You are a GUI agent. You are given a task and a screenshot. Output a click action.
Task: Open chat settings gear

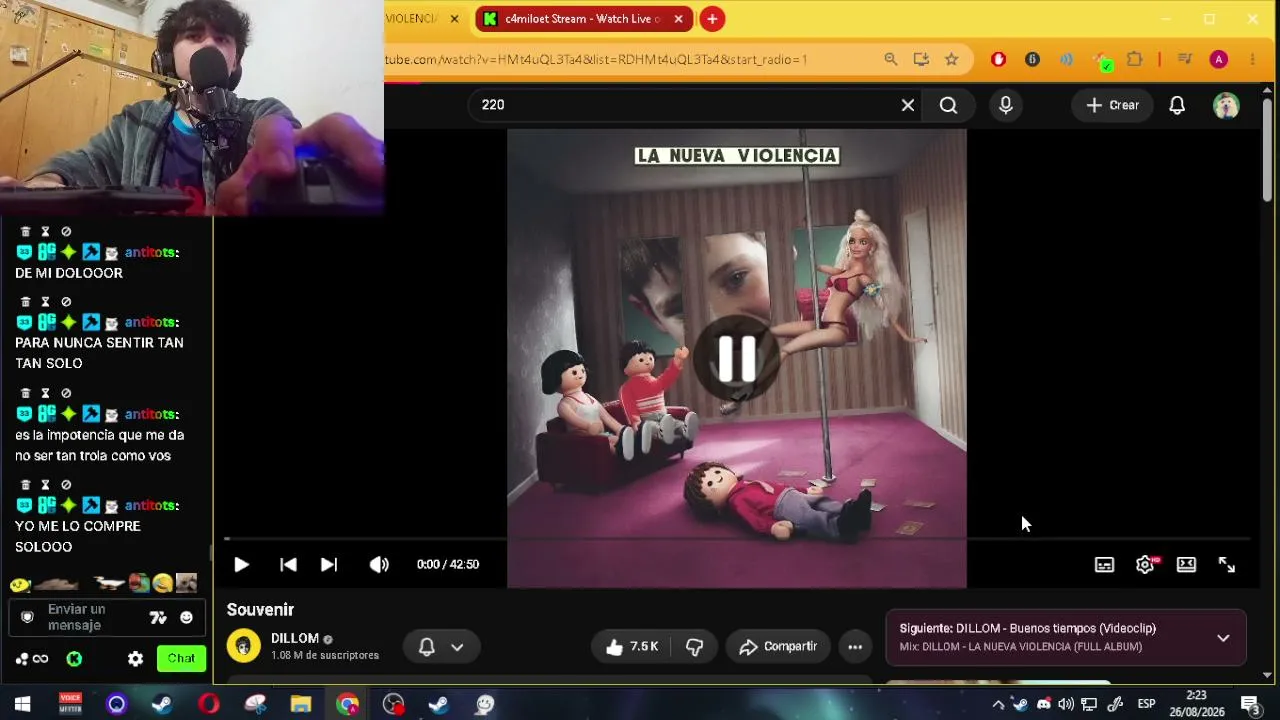tap(135, 659)
